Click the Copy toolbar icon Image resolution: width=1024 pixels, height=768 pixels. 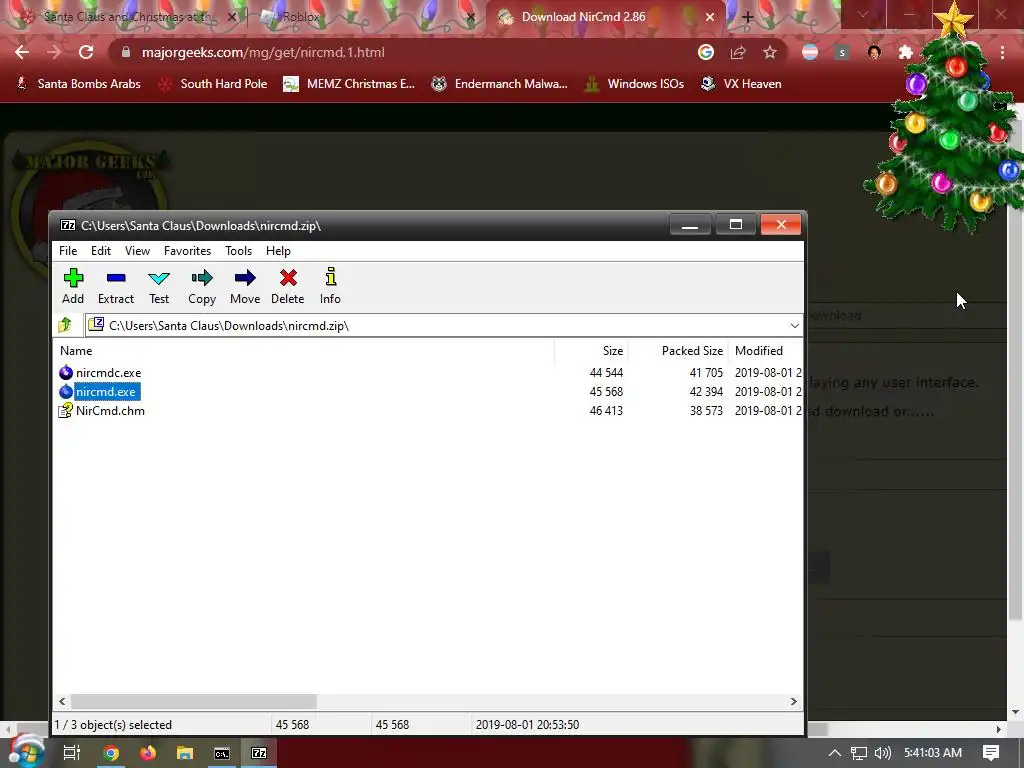[x=202, y=286]
